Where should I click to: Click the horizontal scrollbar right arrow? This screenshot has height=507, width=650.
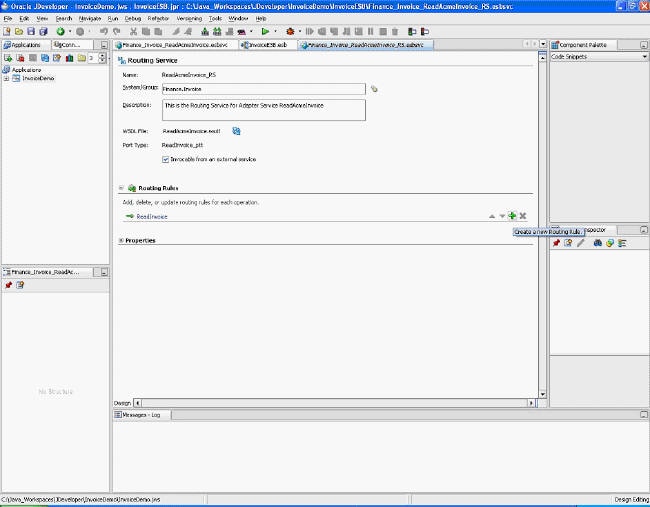tap(531, 403)
